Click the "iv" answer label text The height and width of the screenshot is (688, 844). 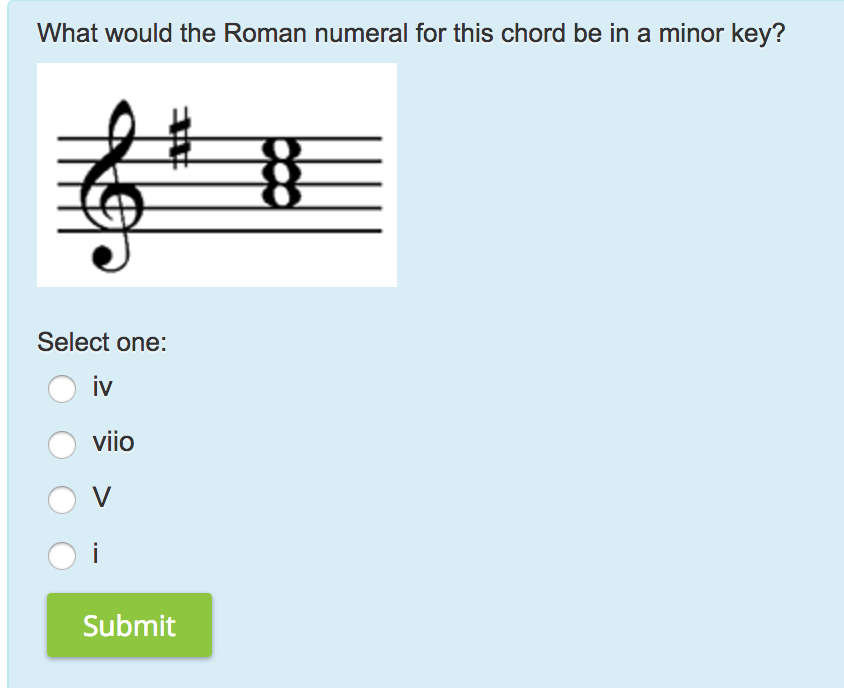pyautogui.click(x=102, y=387)
